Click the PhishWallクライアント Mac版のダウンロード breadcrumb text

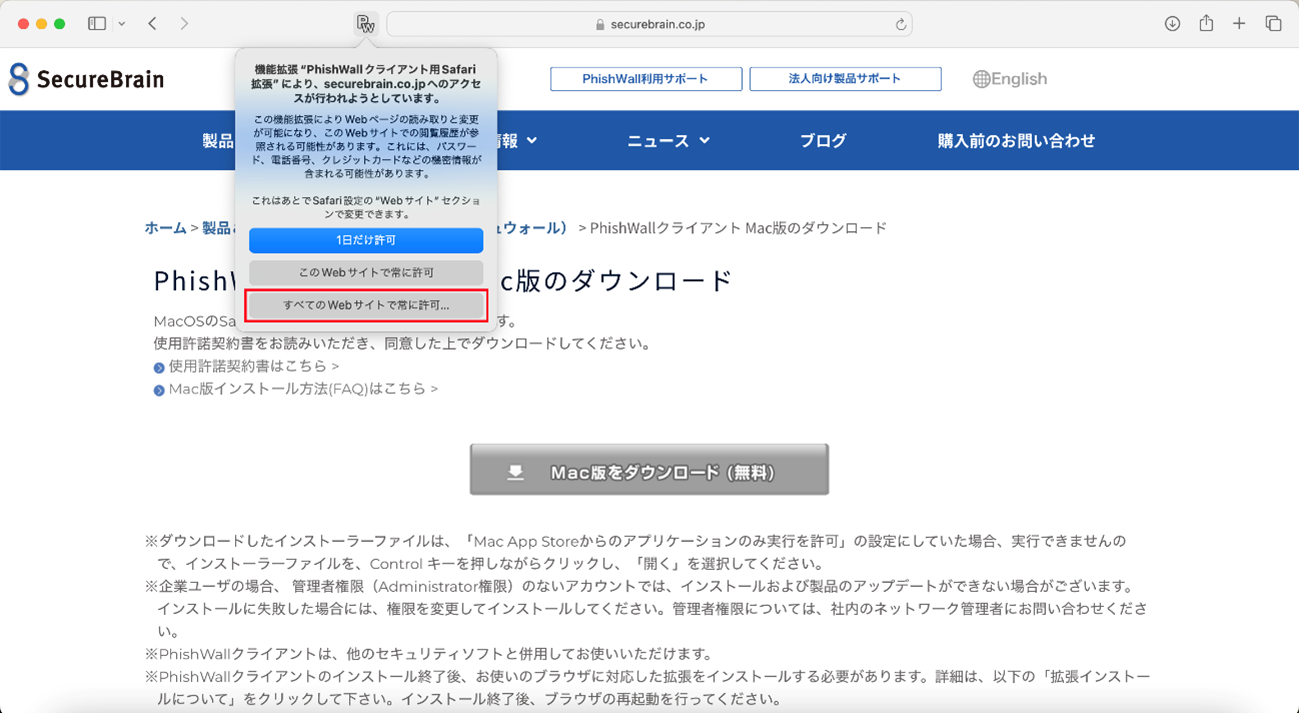(738, 228)
